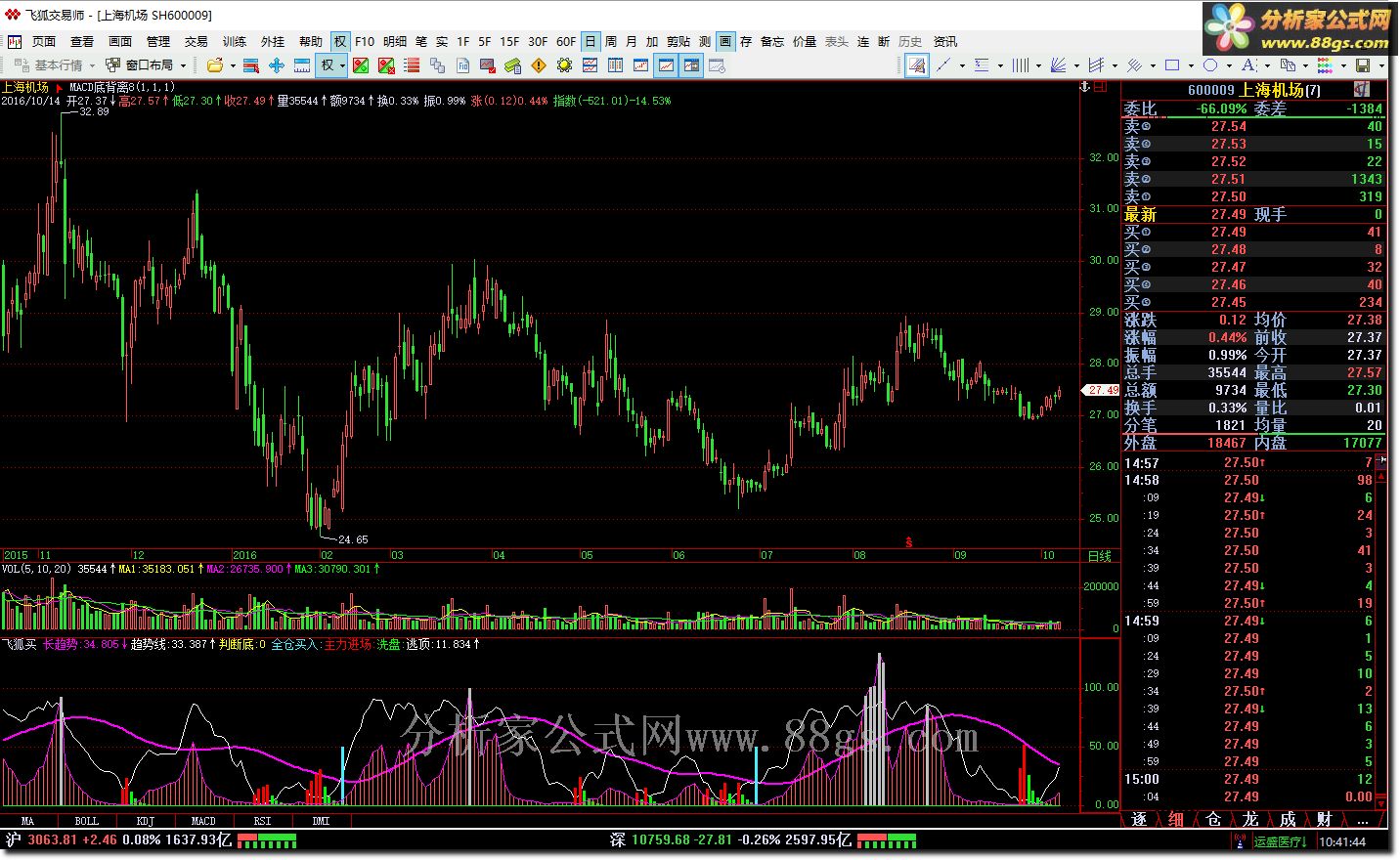Click the blue four-way move arrows icon
Viewport: 1400px width, 860px height.
277,65
